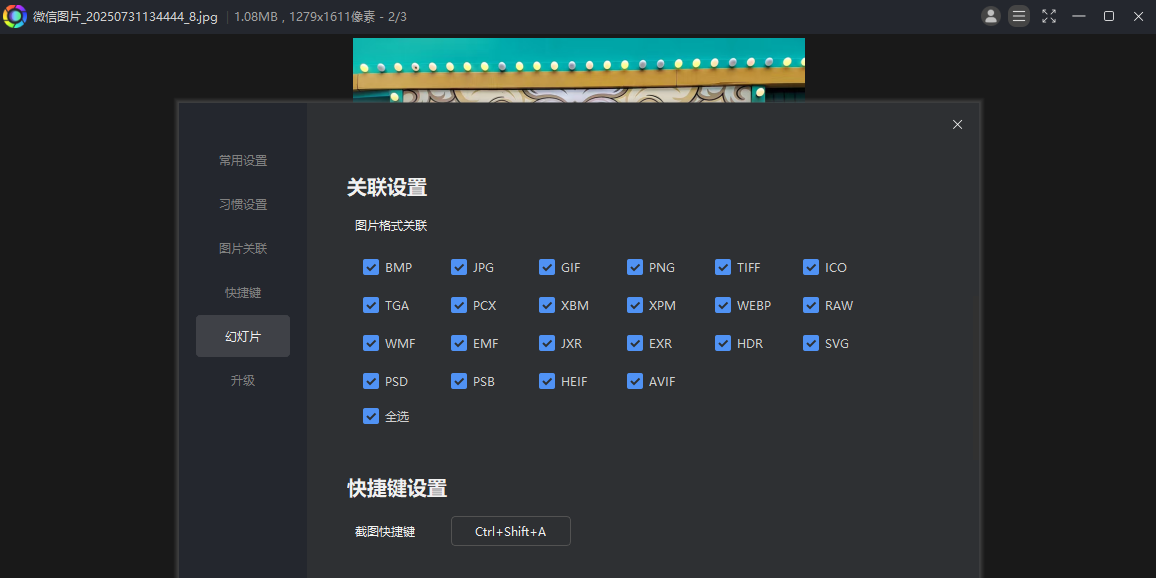The height and width of the screenshot is (578, 1156).
Task: Disable PNG file association
Action: point(635,267)
